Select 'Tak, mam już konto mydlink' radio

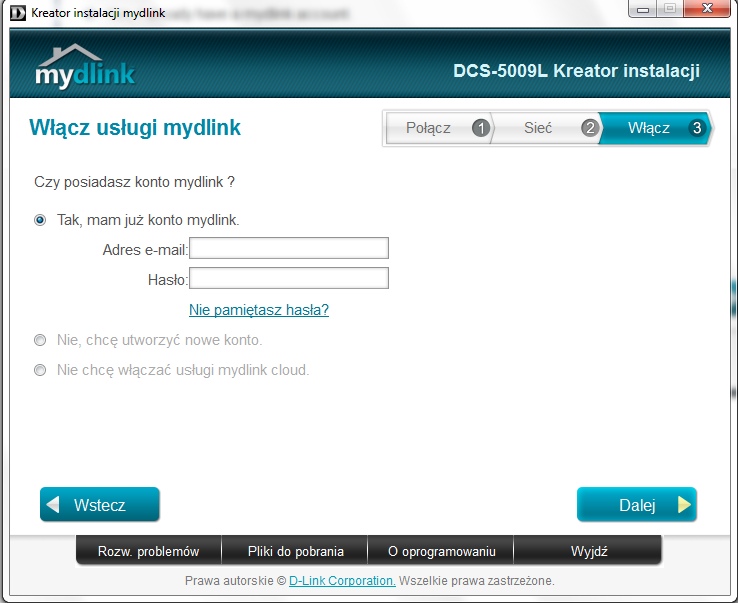40,220
